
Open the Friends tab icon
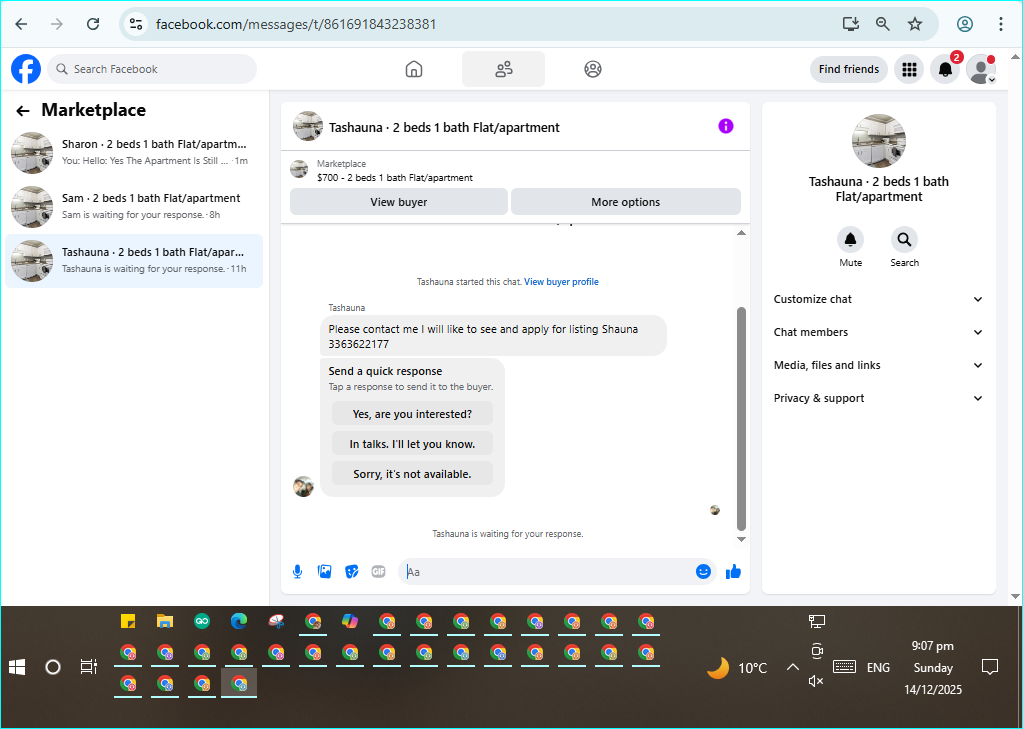click(x=504, y=69)
